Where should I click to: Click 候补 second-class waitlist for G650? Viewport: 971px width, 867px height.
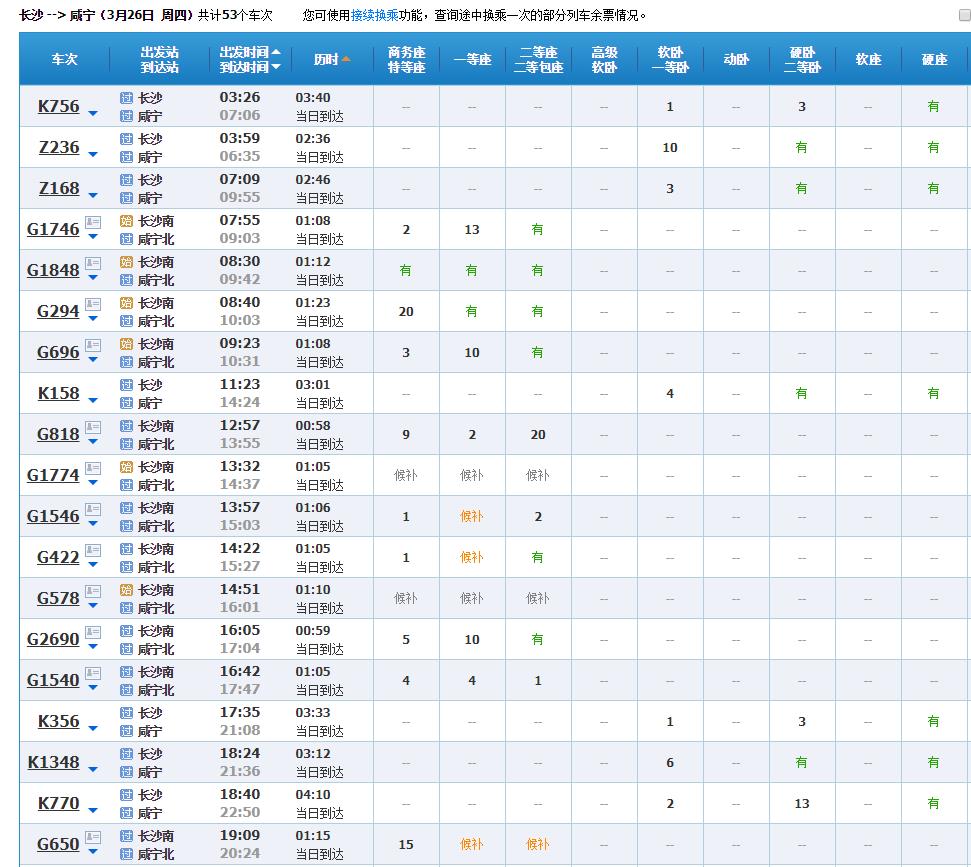537,845
